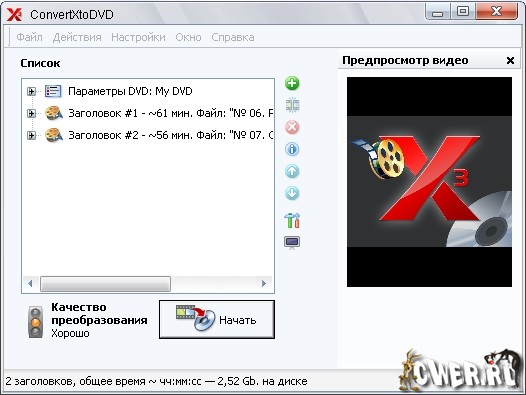Click the blue information icon
This screenshot has width=526, height=395.
pyautogui.click(x=292, y=149)
